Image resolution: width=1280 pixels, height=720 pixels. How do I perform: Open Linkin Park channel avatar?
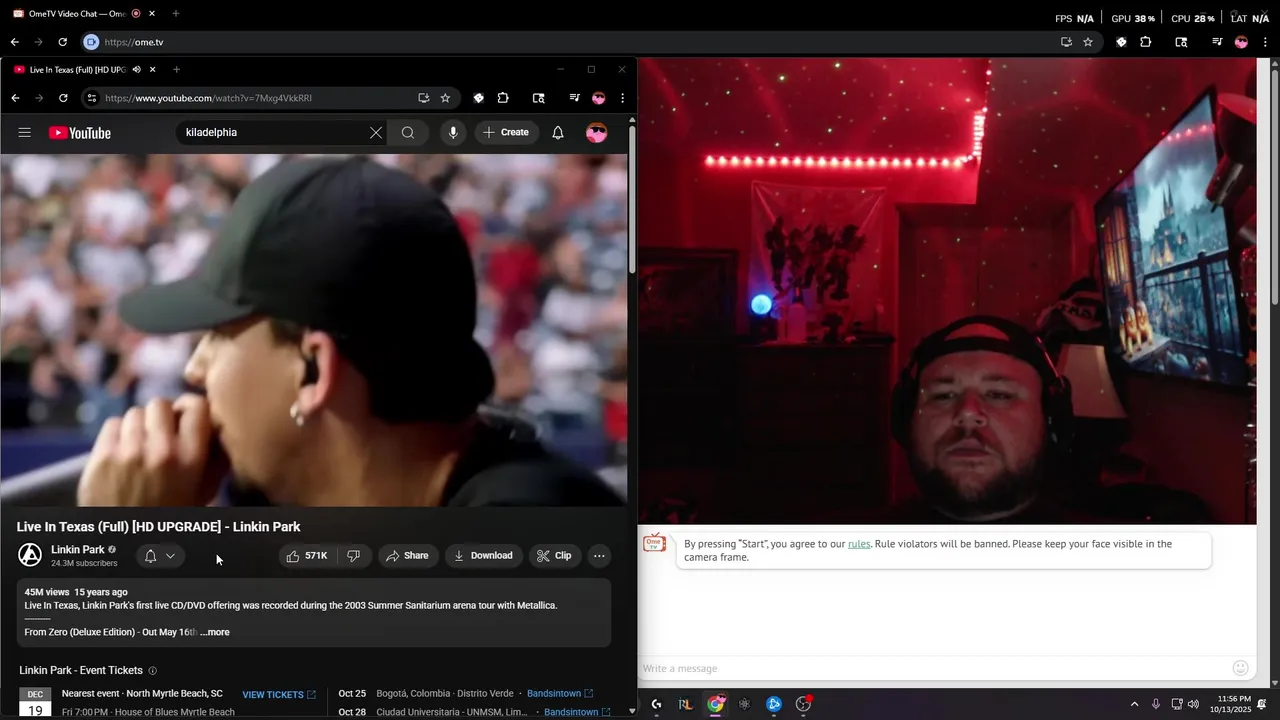[x=31, y=556]
